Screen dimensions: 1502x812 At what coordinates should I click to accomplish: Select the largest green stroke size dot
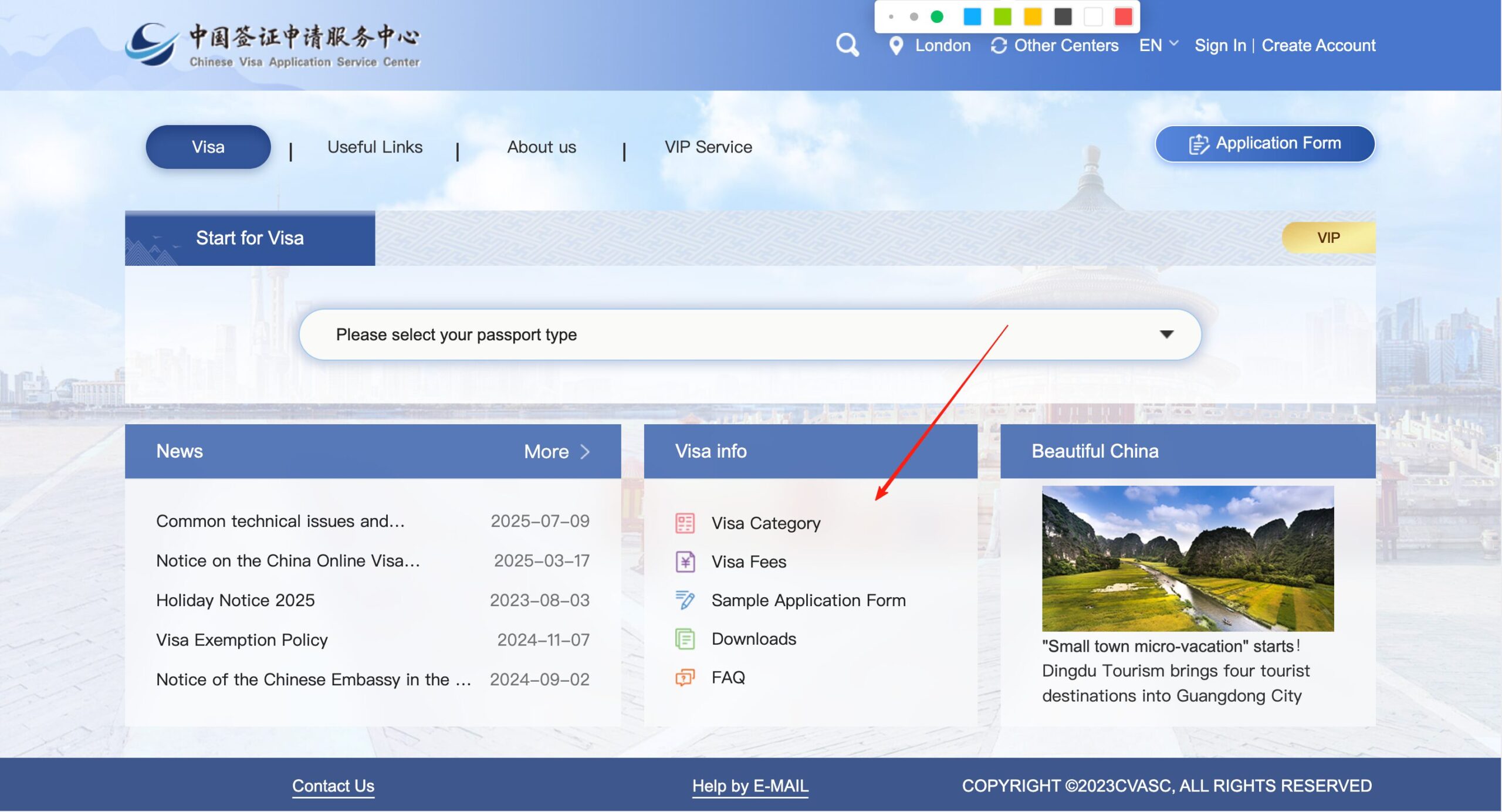click(937, 17)
